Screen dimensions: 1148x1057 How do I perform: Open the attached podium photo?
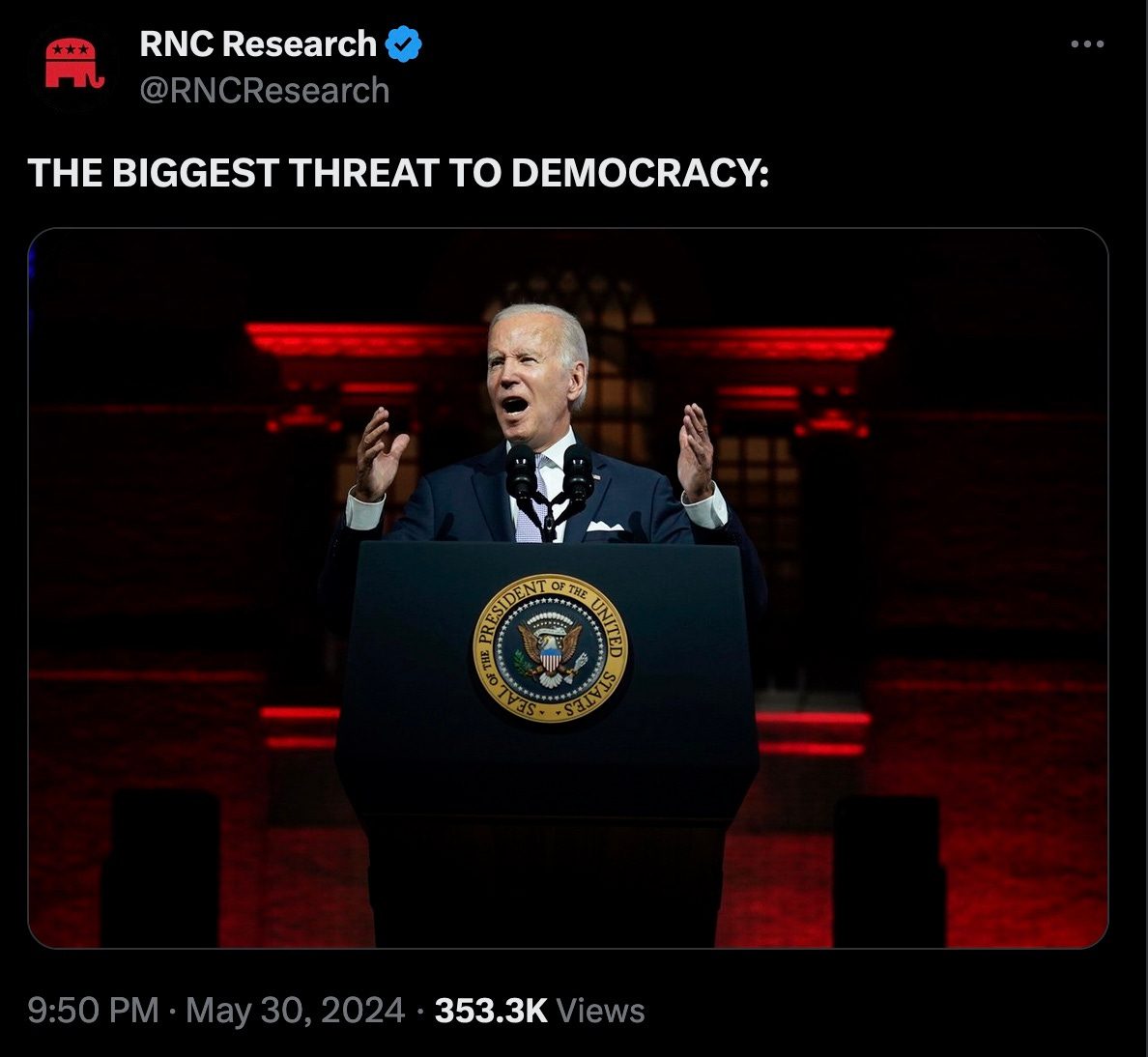568,587
